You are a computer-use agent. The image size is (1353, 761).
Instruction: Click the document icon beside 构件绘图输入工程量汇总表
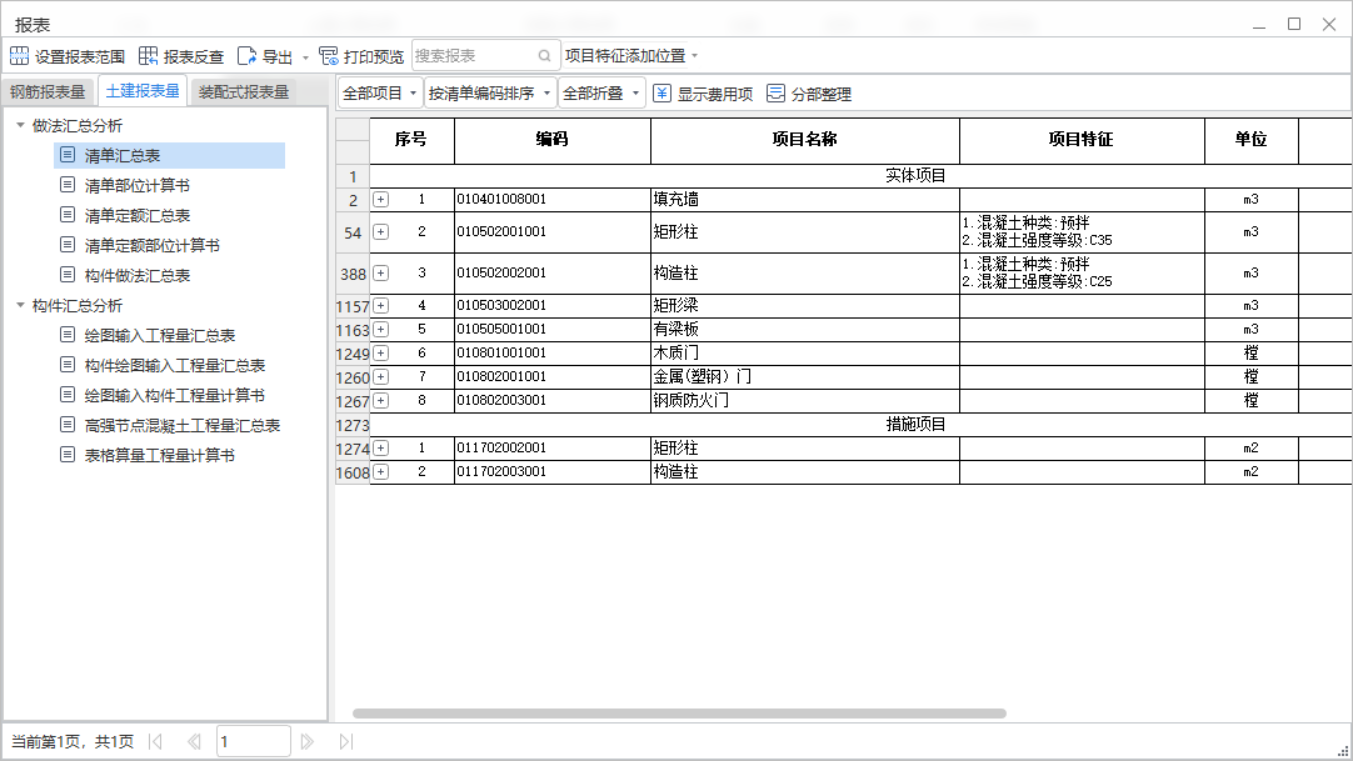(67, 365)
